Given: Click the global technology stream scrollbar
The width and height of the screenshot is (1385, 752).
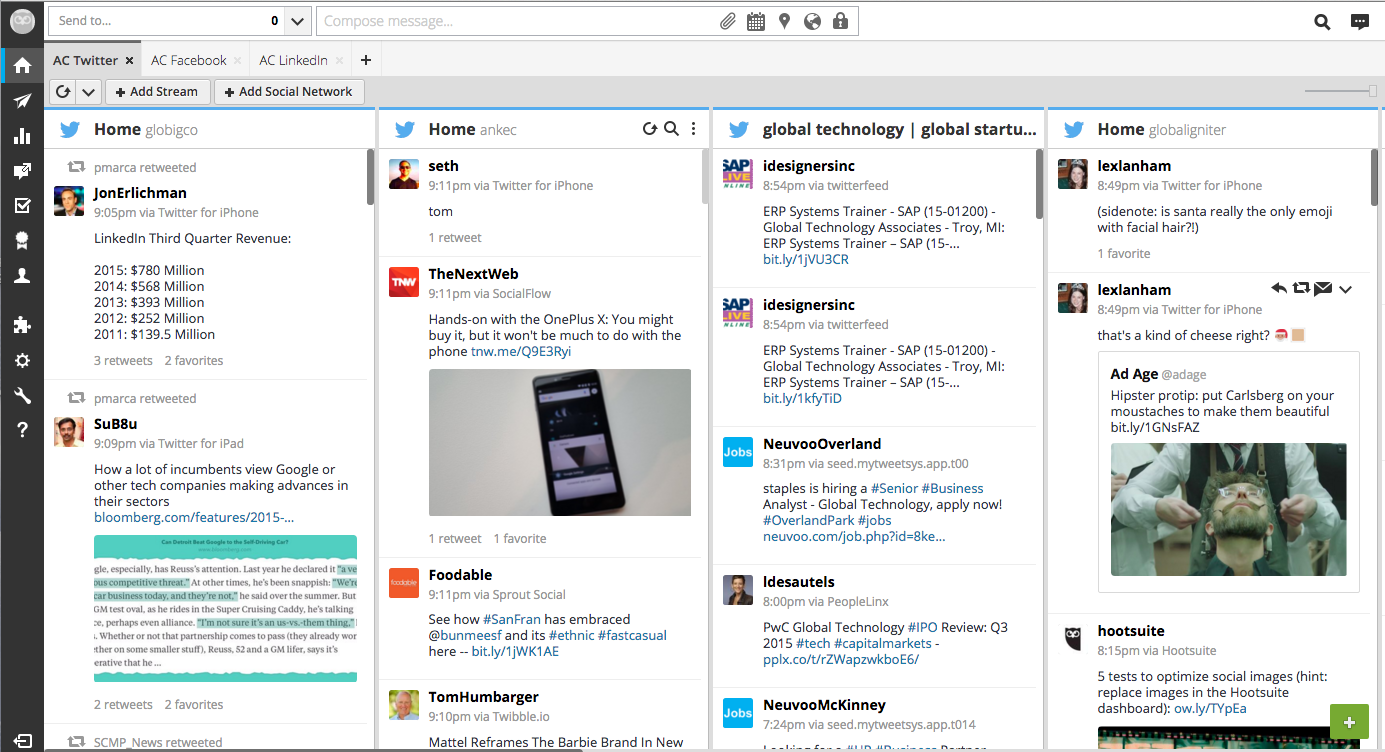Looking at the screenshot, I should (1039, 184).
